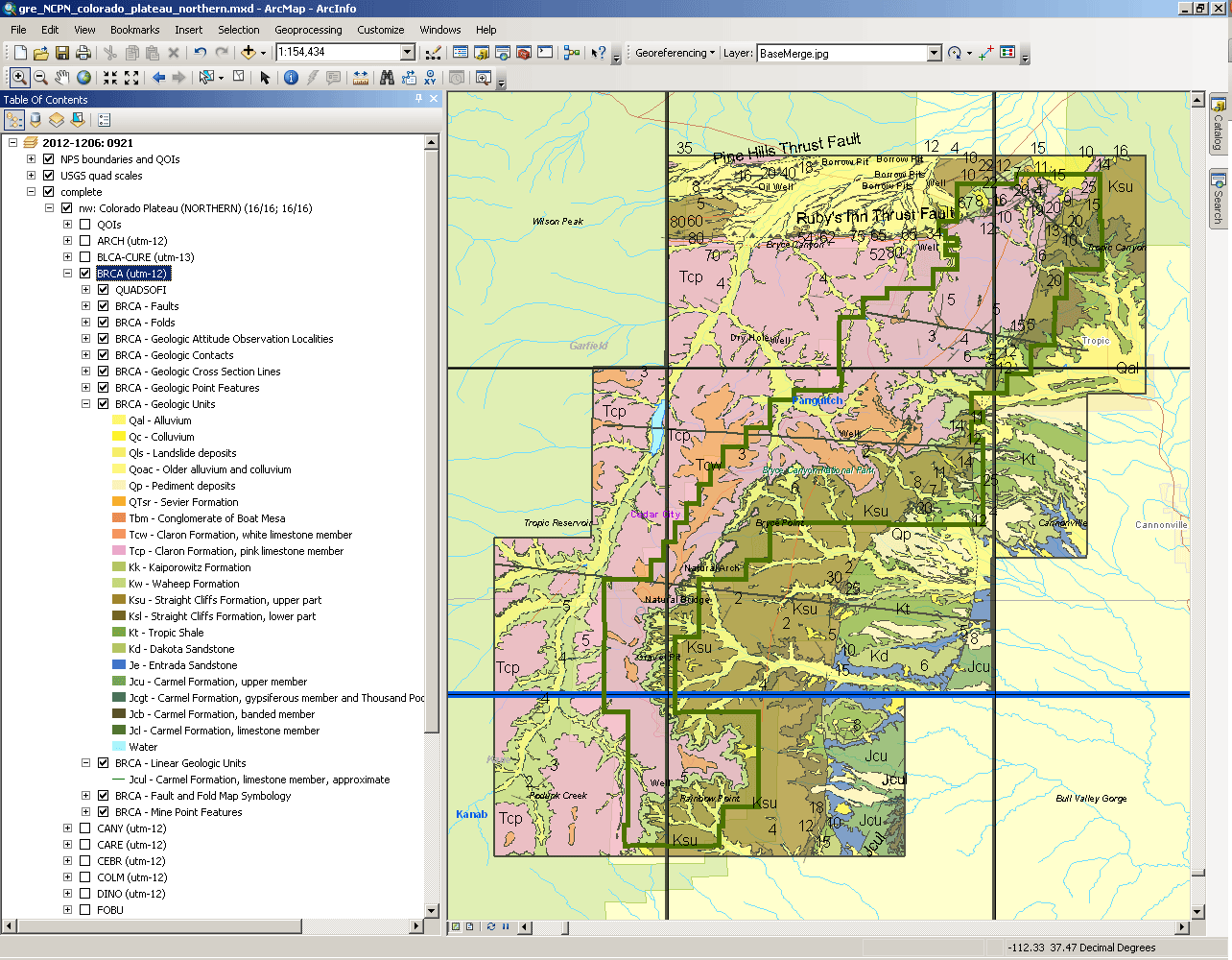Click Add Control Points georeferencing tool
The height and width of the screenshot is (960, 1232).
[985, 53]
